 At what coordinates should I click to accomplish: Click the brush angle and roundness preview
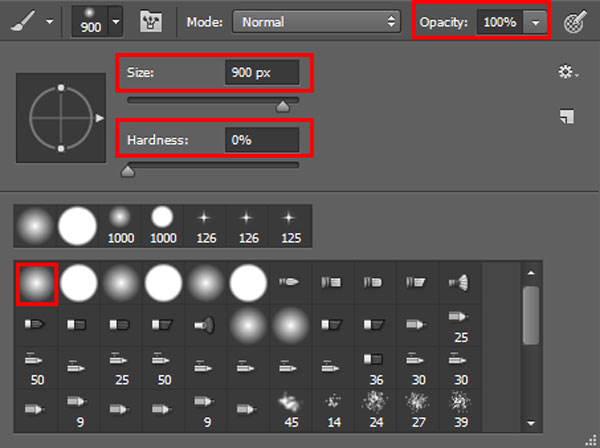pyautogui.click(x=61, y=118)
